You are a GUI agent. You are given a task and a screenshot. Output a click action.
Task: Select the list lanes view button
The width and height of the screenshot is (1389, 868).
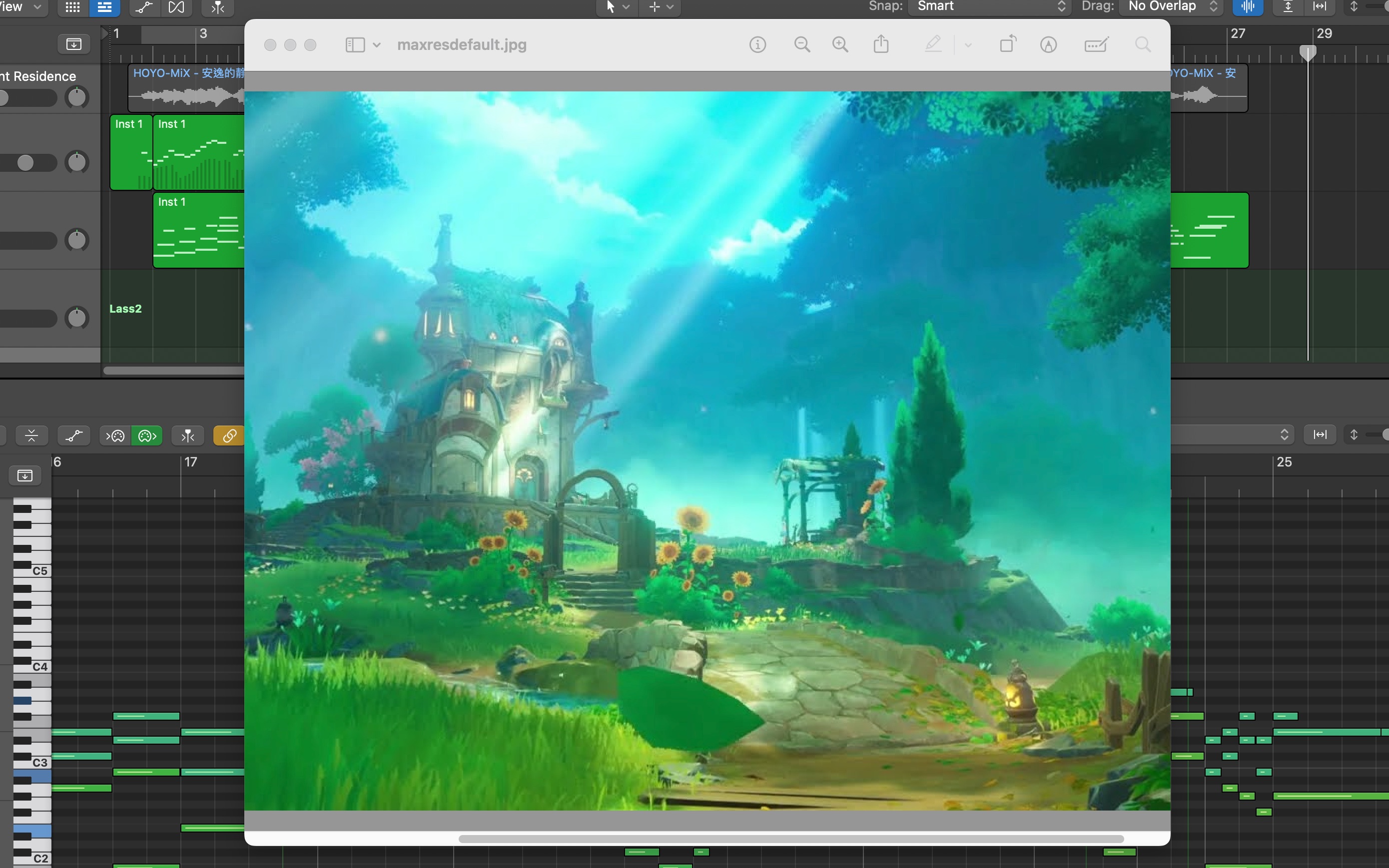[x=104, y=7]
